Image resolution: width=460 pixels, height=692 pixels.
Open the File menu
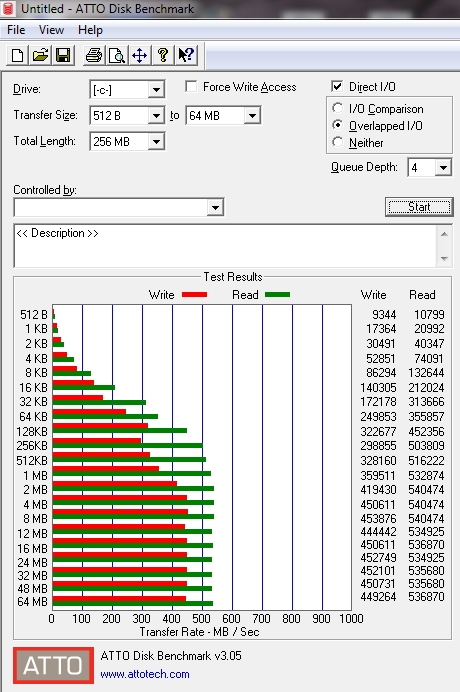coord(16,30)
